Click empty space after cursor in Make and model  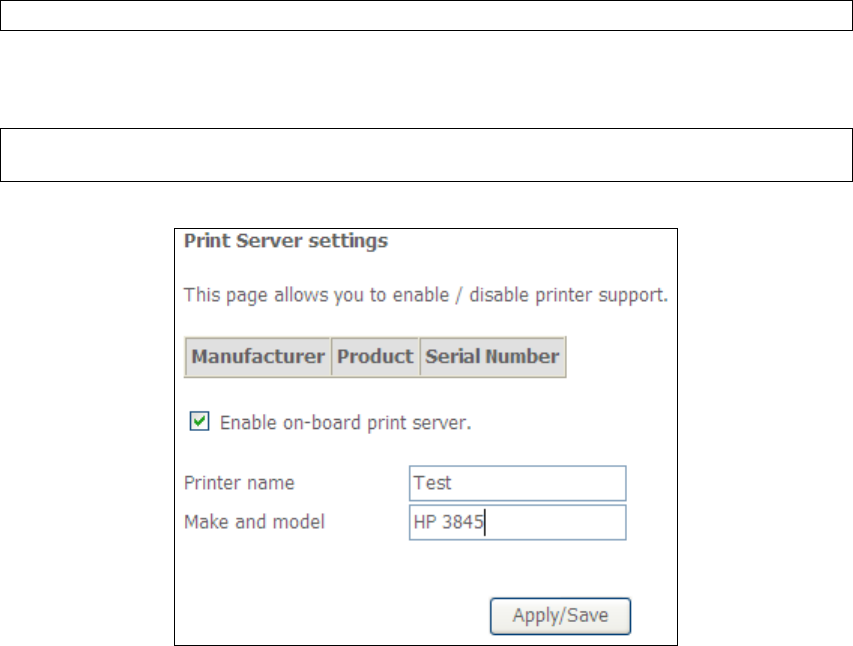[x=555, y=522]
